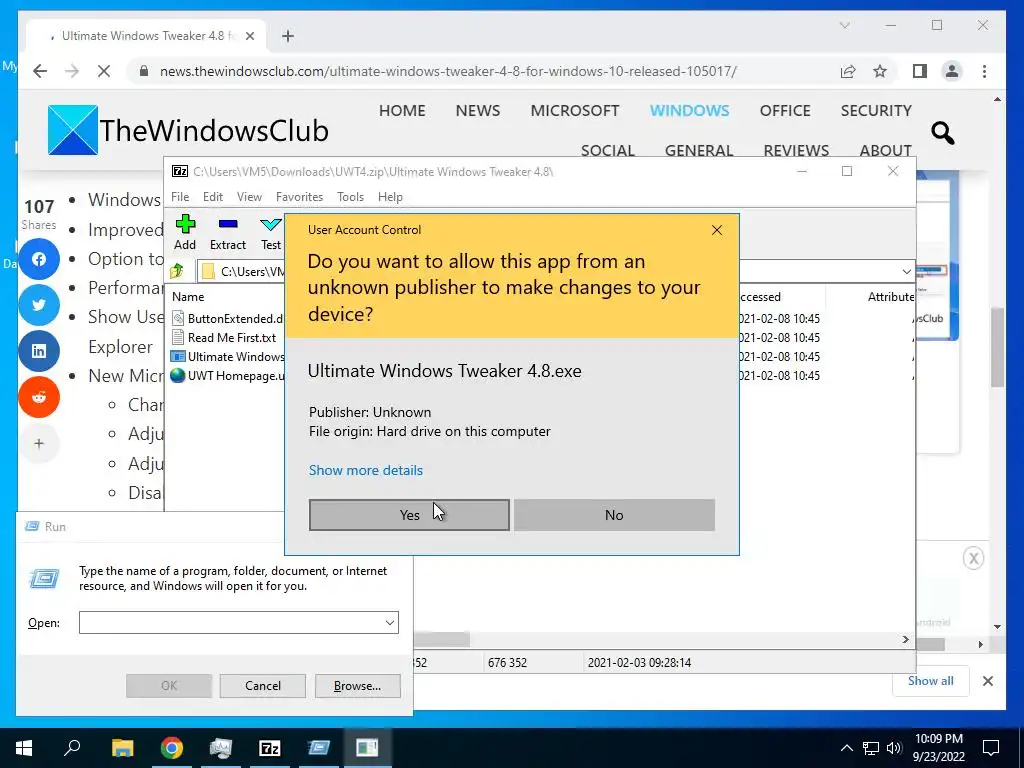The width and height of the screenshot is (1024, 768).
Task: Share on Reddit icon
Action: tap(39, 397)
